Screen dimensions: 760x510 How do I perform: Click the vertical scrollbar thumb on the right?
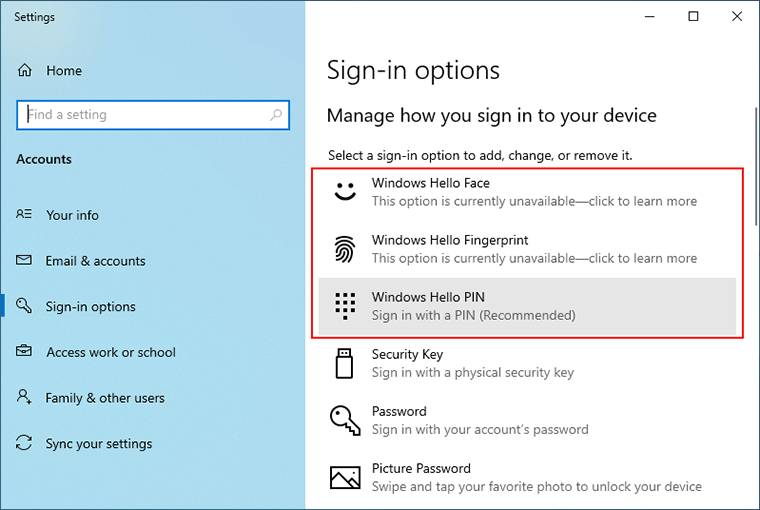[x=757, y=166]
